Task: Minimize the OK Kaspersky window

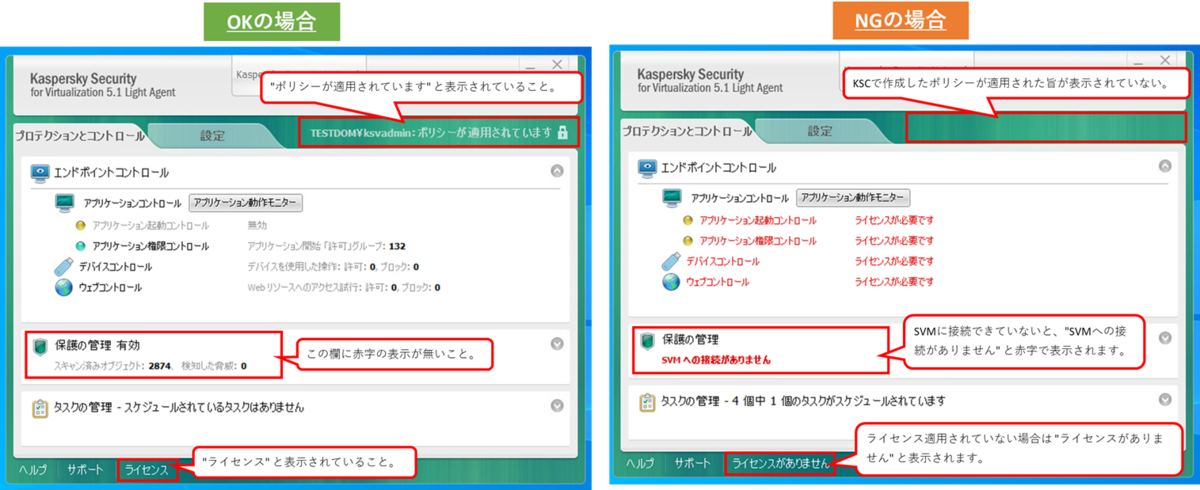Action: pyautogui.click(x=529, y=66)
